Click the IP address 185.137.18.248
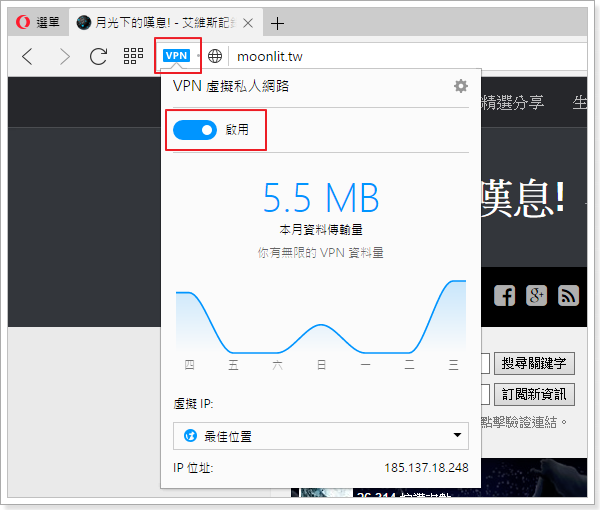This screenshot has width=600, height=510. [x=426, y=468]
